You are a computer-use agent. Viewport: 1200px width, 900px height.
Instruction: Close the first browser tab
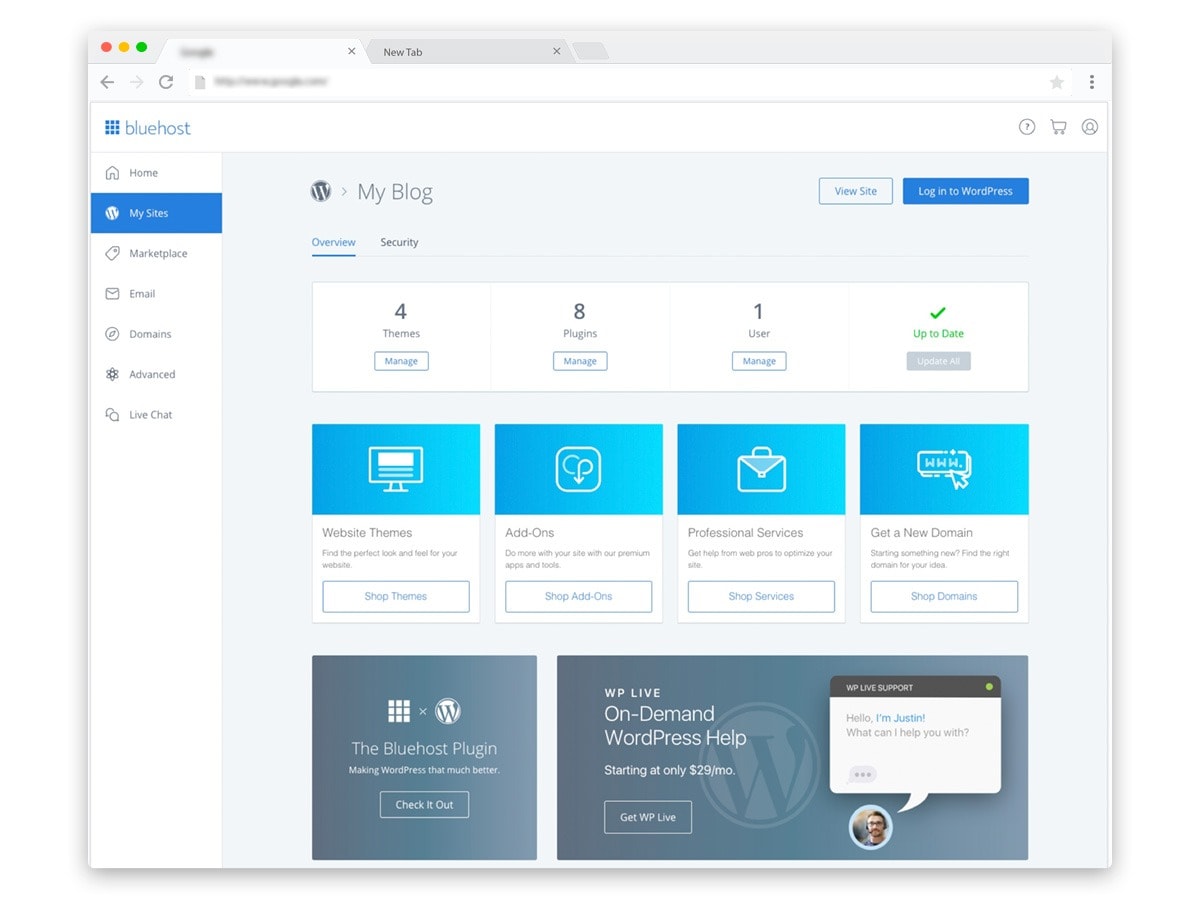pyautogui.click(x=351, y=51)
